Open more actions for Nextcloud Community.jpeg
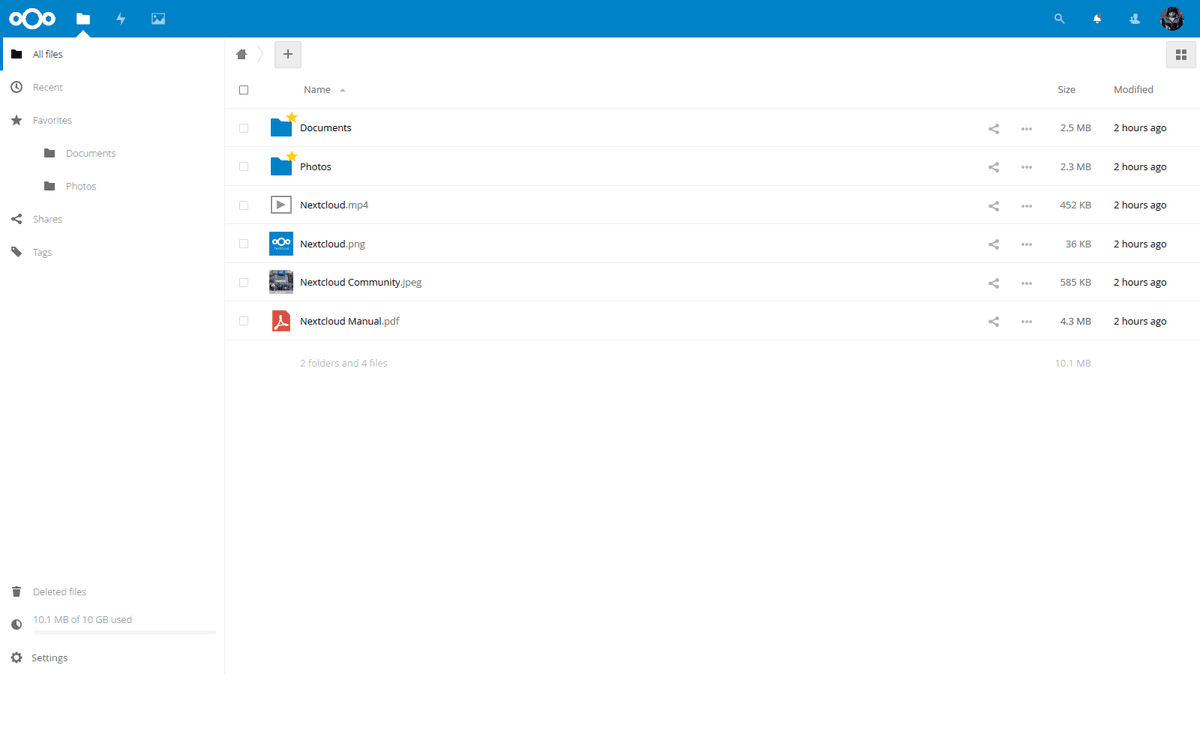Image resolution: width=1200 pixels, height=750 pixels. pos(1027,282)
